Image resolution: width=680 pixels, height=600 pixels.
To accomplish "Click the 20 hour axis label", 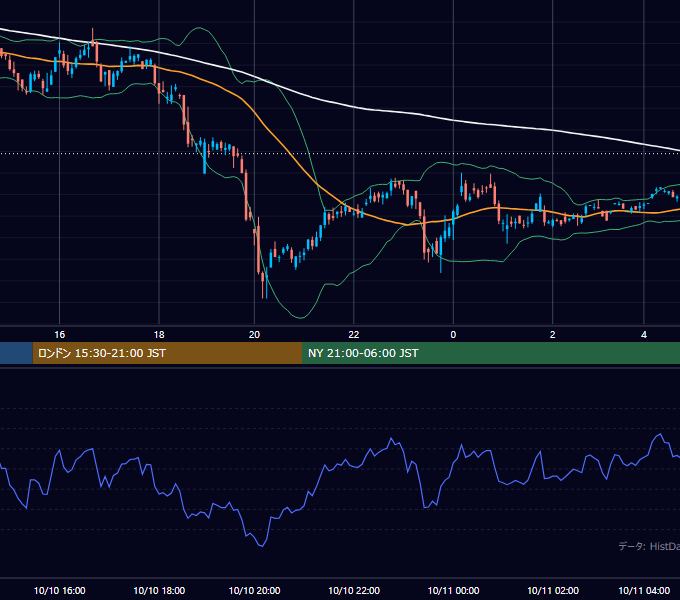I will (254, 335).
